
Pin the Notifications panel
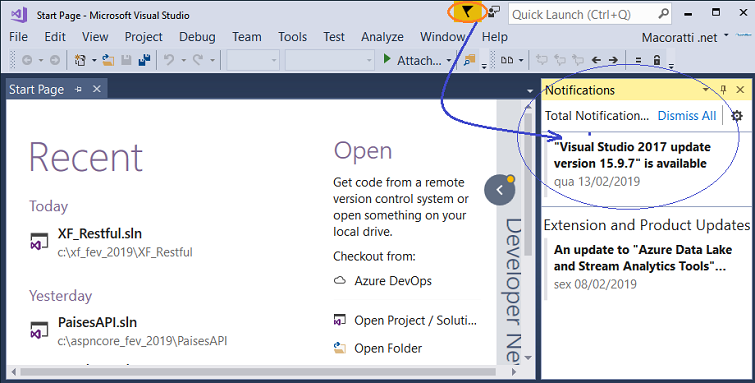(723, 90)
